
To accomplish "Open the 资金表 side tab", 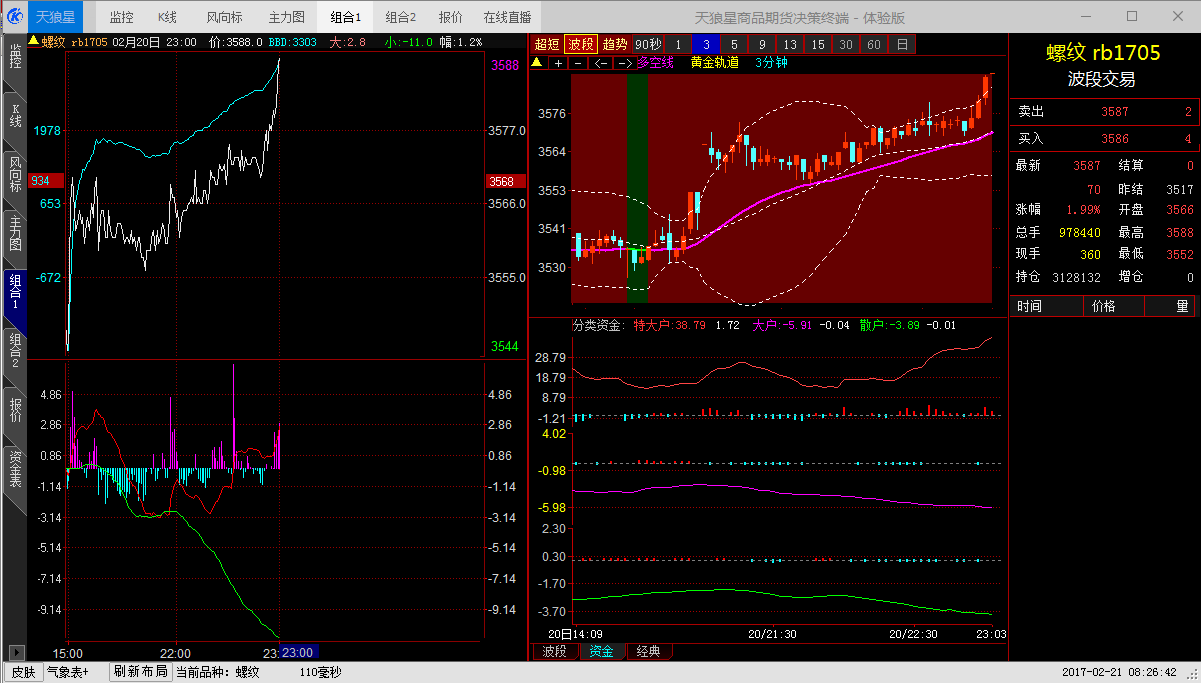I will point(15,469).
